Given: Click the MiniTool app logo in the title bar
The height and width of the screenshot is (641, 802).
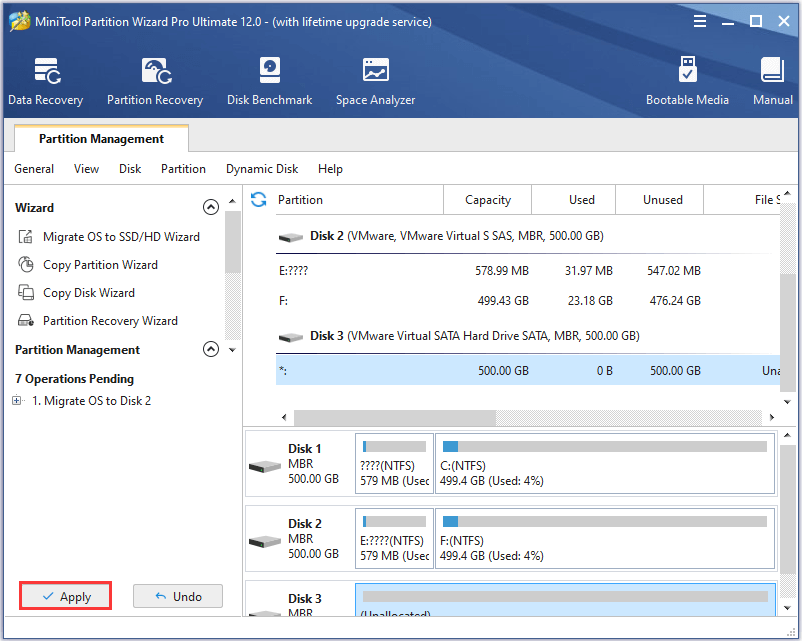Looking at the screenshot, I should pos(19,21).
